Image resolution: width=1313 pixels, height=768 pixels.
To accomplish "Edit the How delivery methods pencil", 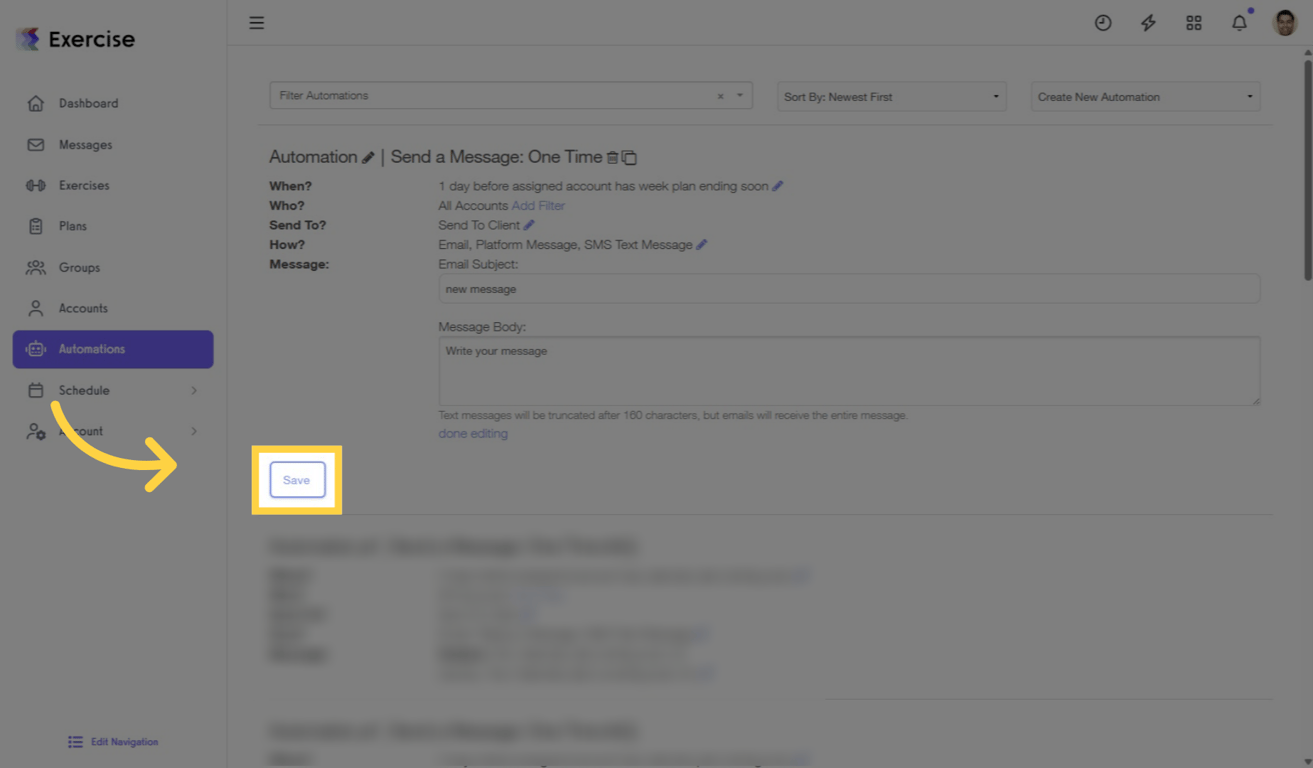I will click(702, 245).
